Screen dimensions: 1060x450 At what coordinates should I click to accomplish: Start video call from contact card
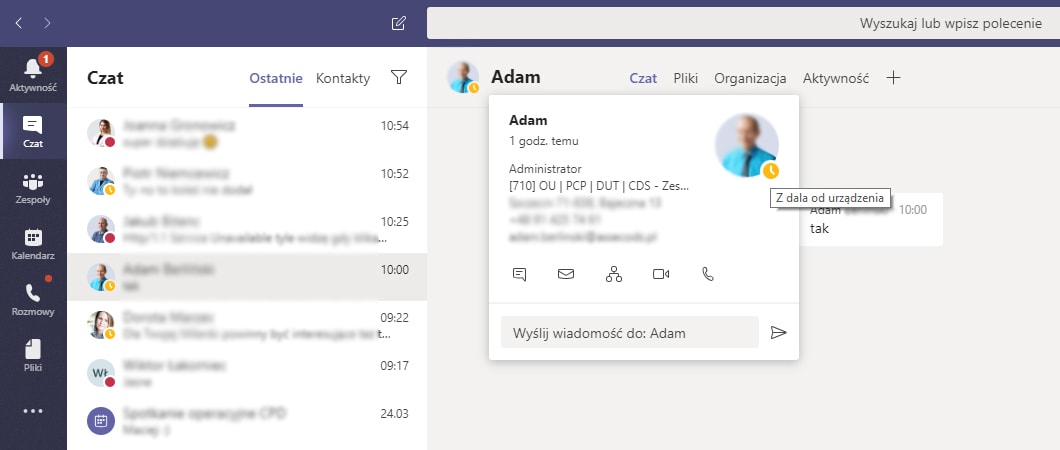(660, 274)
